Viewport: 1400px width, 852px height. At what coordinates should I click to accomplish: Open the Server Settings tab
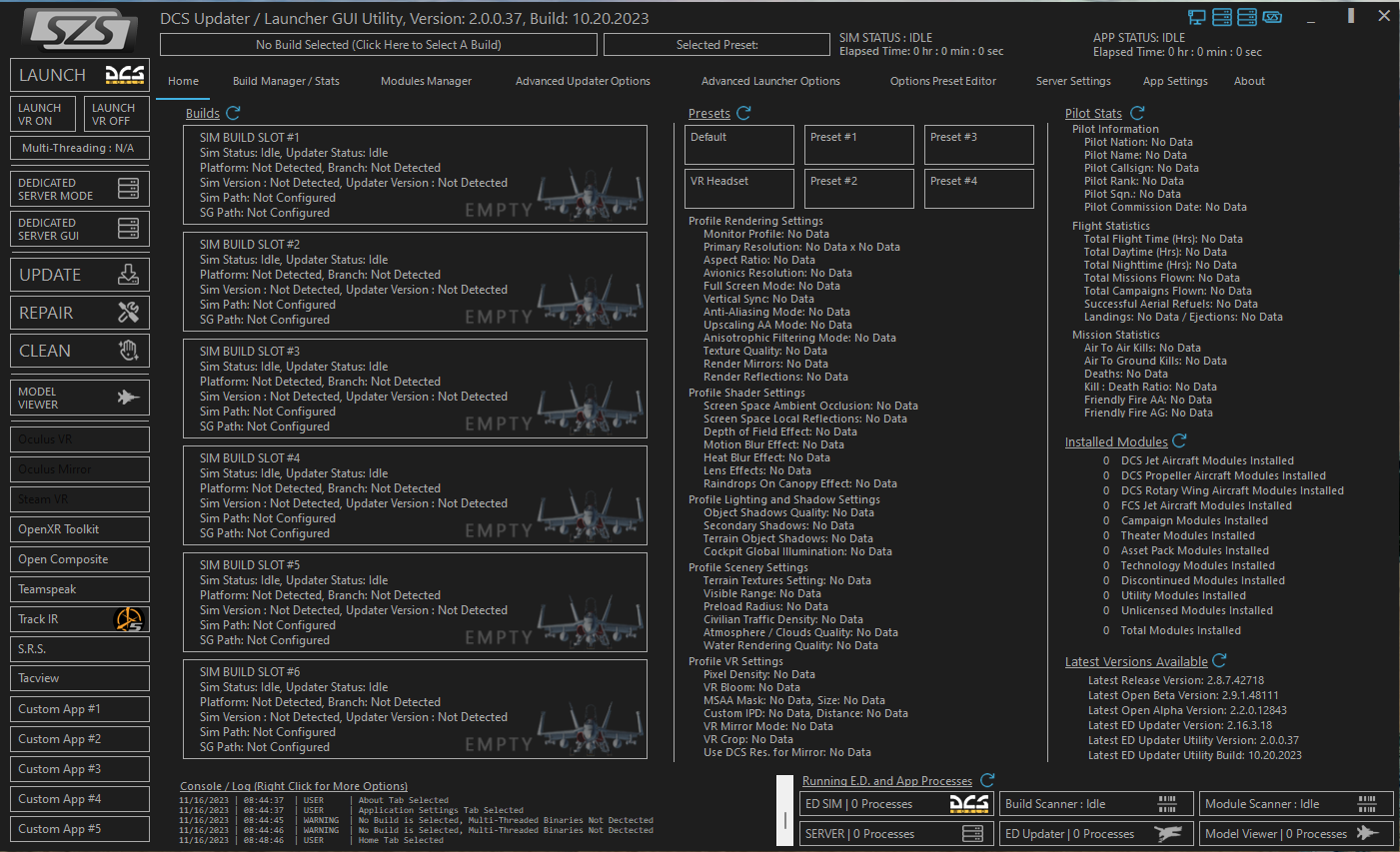click(x=1073, y=81)
